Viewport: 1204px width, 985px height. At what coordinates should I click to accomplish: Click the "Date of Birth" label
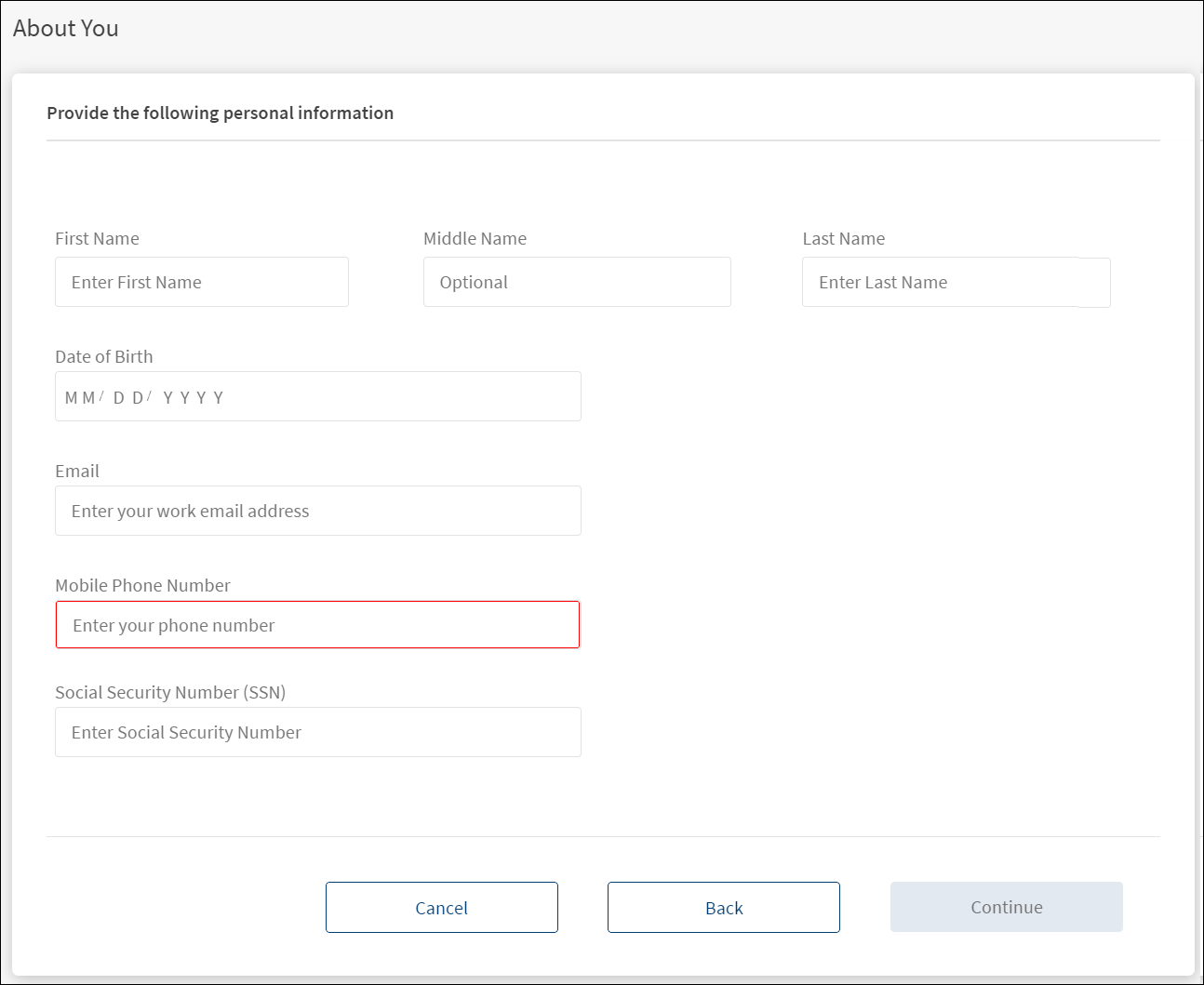103,357
